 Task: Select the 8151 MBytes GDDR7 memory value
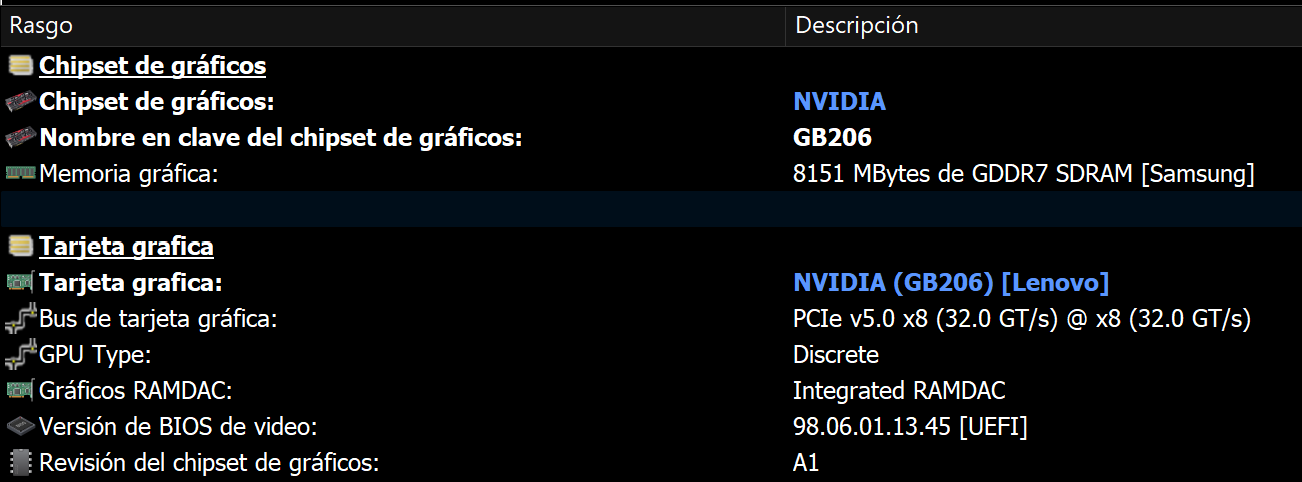pos(1023,174)
